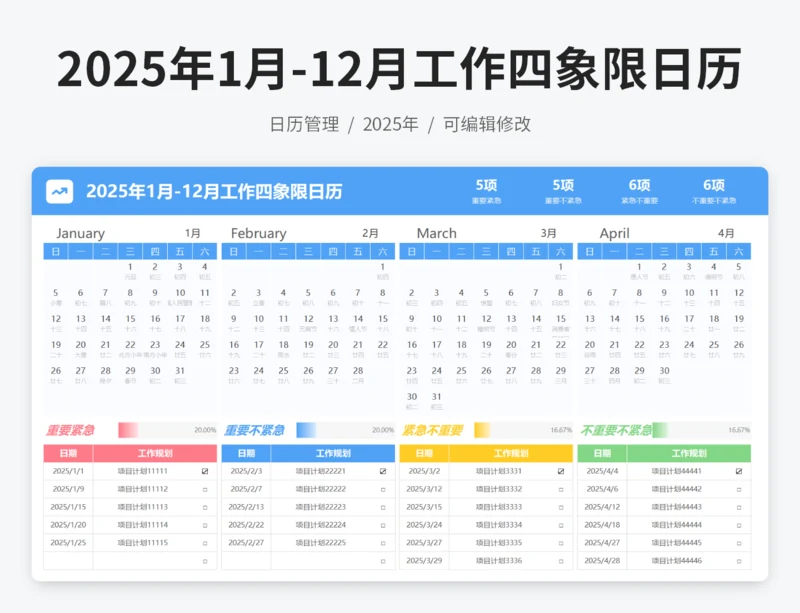Select March 31 in the calendar

click(x=436, y=401)
